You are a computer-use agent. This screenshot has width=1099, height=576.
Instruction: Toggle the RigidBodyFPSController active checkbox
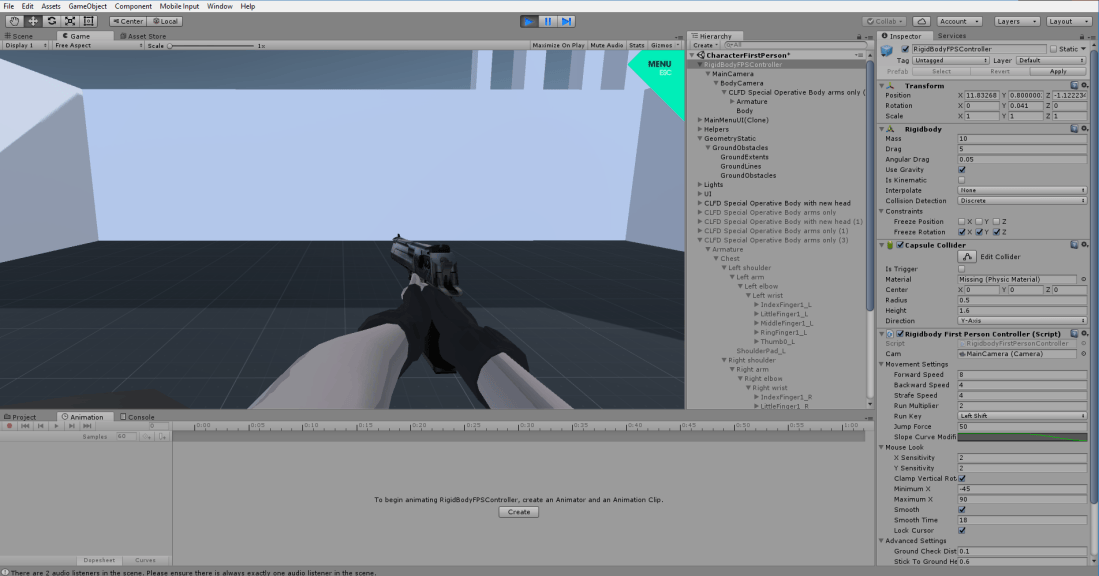905,49
